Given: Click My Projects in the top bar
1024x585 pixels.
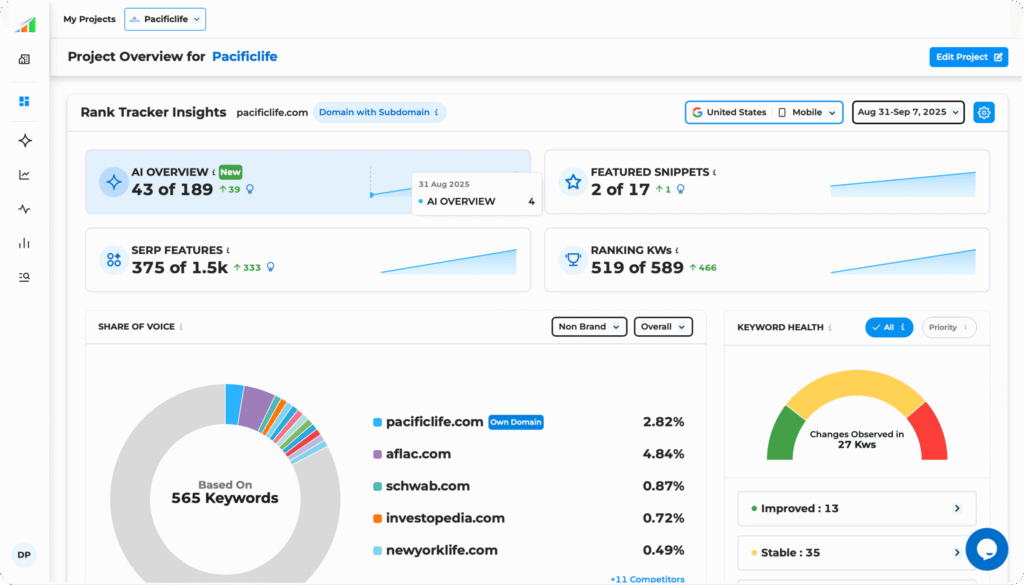Looking at the screenshot, I should tap(89, 19).
